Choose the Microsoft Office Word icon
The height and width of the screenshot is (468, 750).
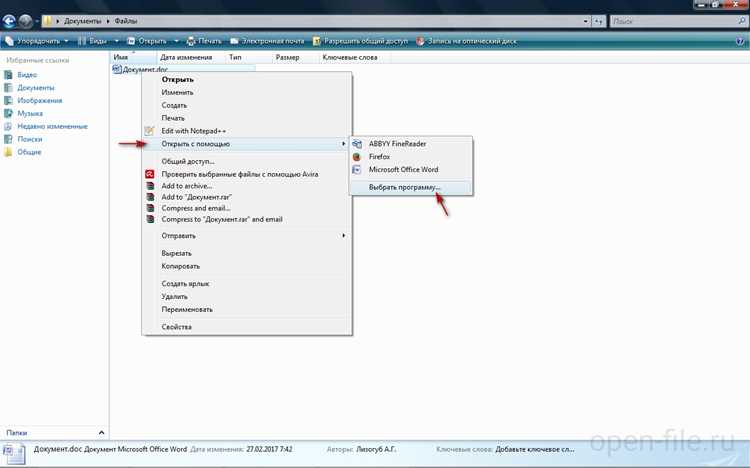point(356,169)
